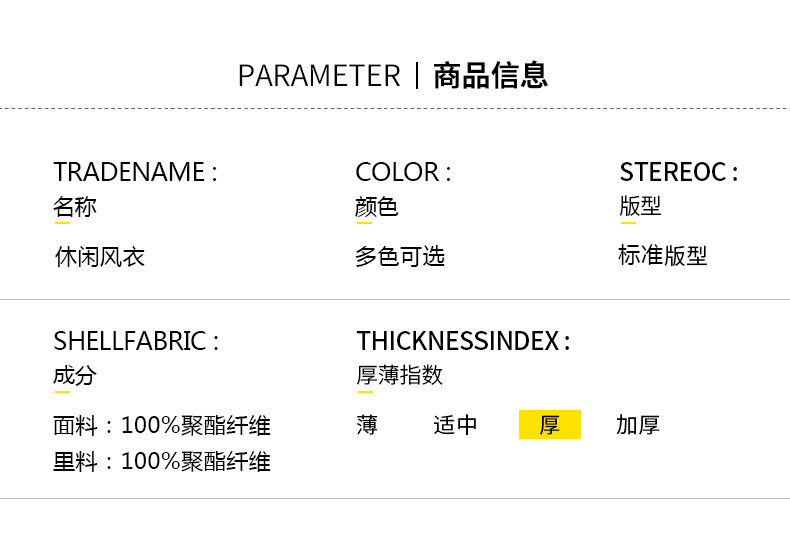Click the 名称 sublabel
The height and width of the screenshot is (536, 790).
[x=75, y=207]
